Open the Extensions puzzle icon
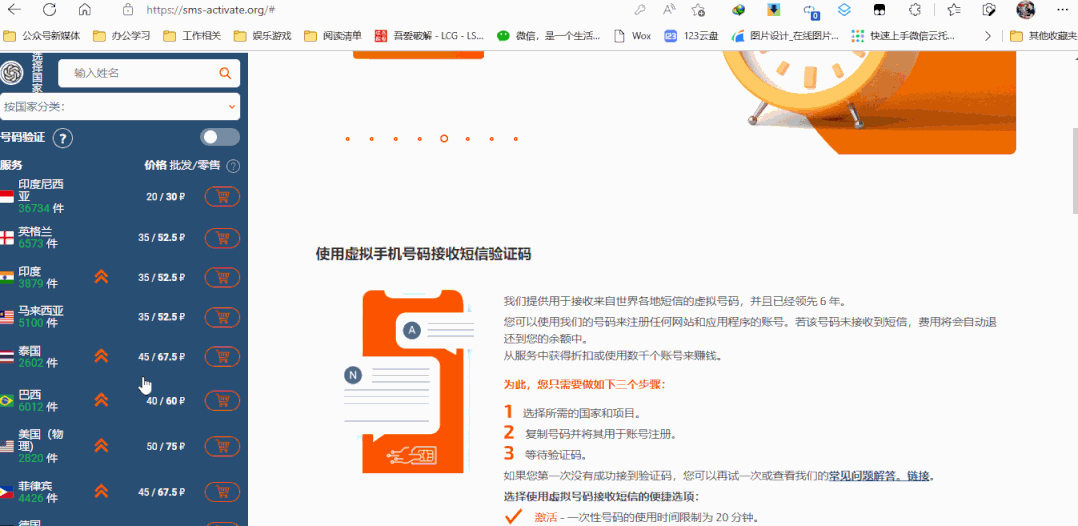The width and height of the screenshot is (1078, 526). [x=914, y=10]
